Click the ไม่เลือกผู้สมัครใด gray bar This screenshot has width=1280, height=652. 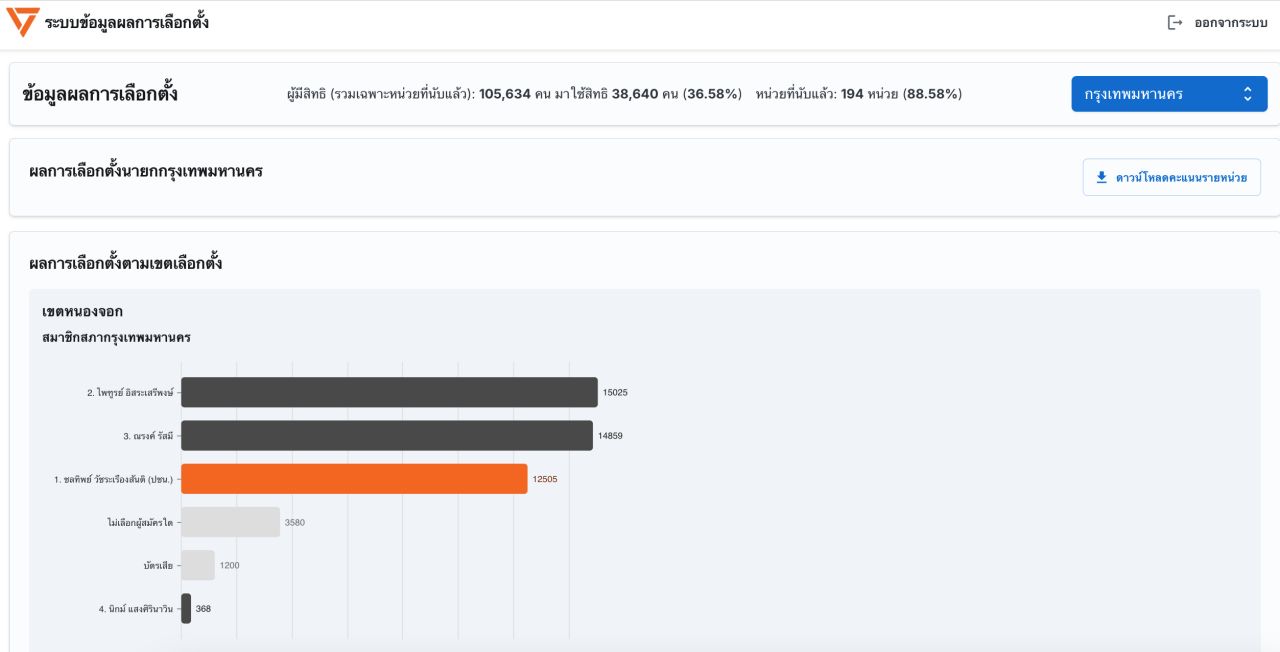[230, 522]
